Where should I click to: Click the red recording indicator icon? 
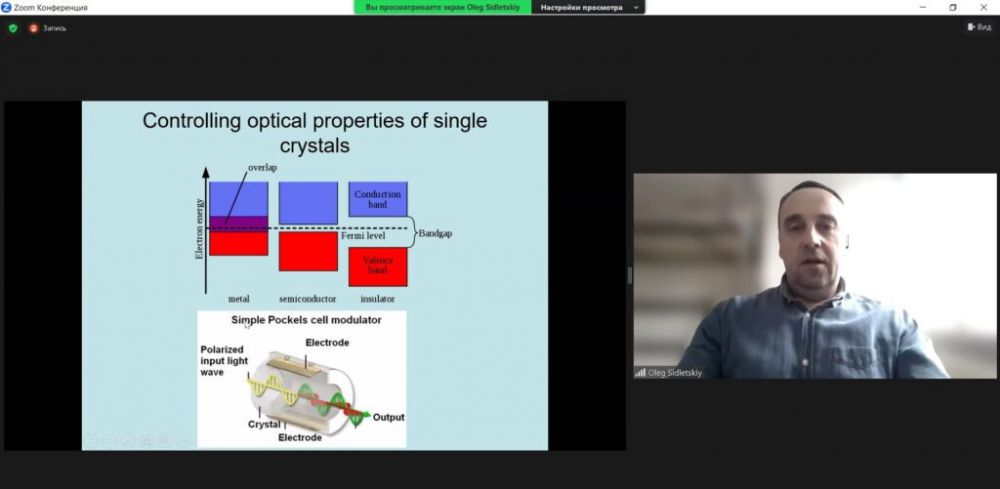click(33, 28)
